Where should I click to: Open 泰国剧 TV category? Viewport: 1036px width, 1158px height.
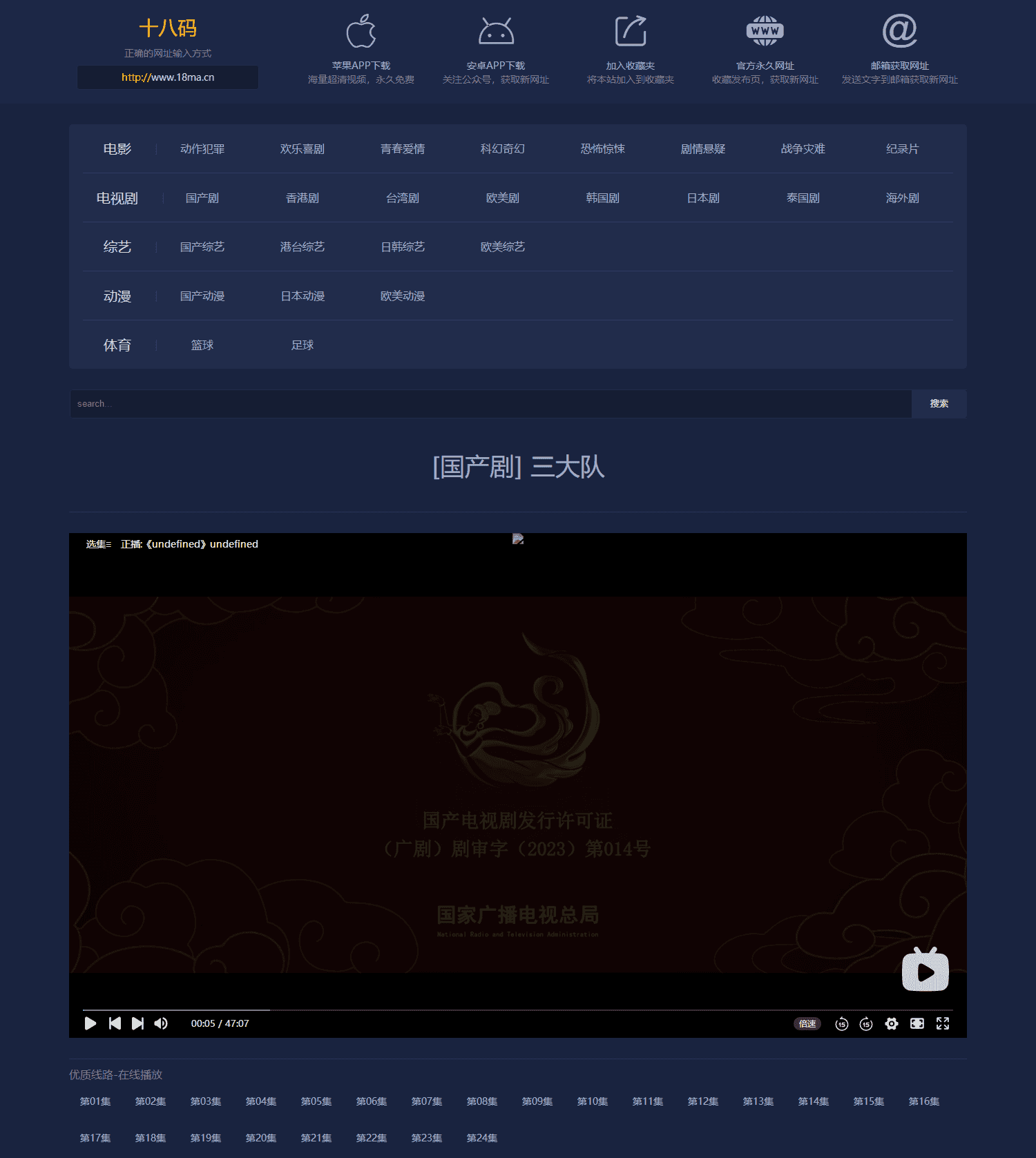click(x=803, y=198)
